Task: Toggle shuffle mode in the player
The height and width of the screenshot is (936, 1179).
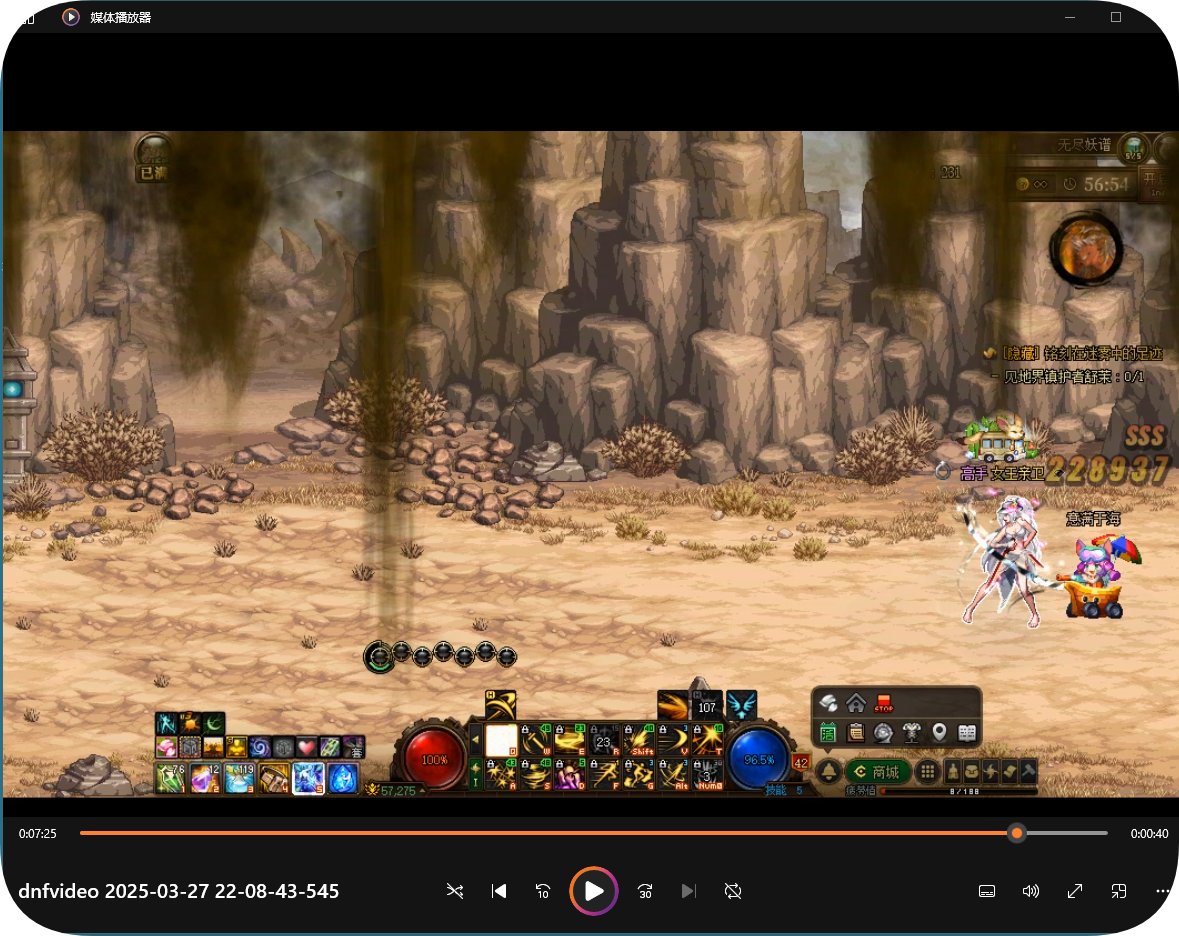Action: point(455,891)
